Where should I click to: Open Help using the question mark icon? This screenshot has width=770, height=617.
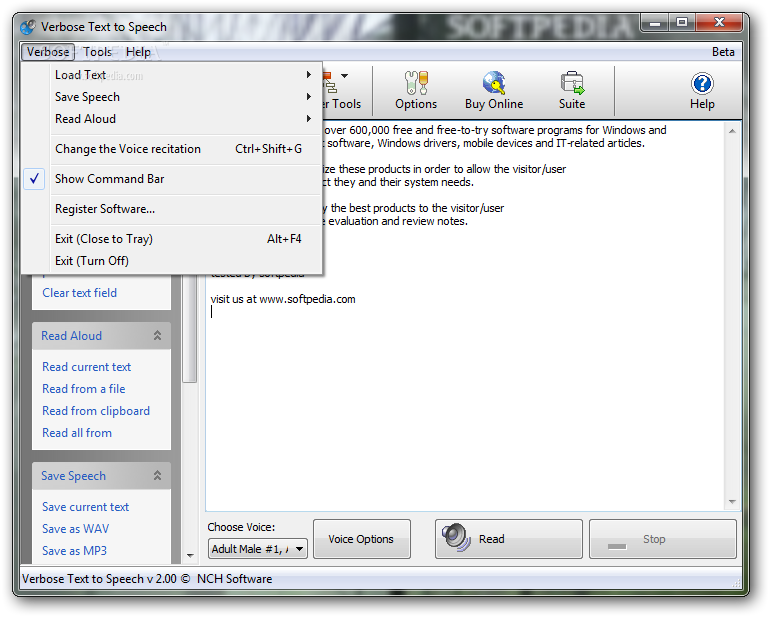(x=702, y=84)
